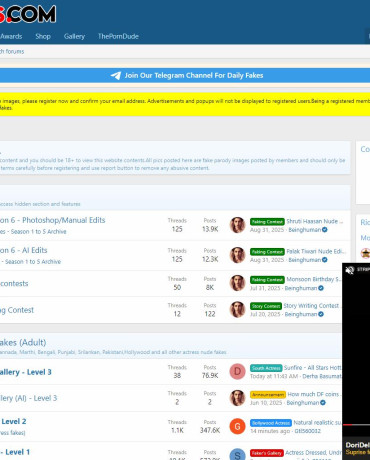Open the search forums sub-navigation link
370x460 pixels.
[x=12, y=51]
